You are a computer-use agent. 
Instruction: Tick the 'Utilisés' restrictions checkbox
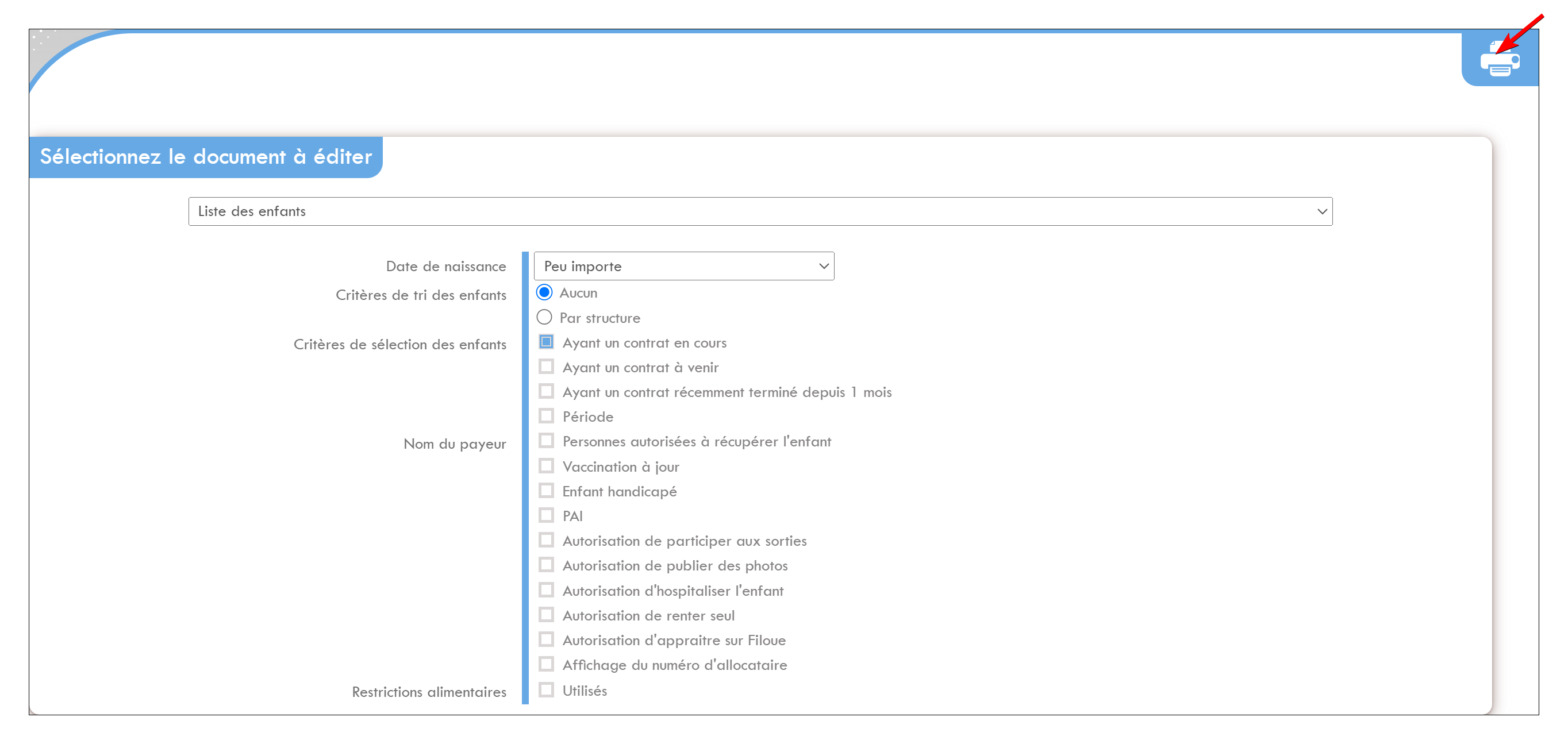(x=546, y=690)
